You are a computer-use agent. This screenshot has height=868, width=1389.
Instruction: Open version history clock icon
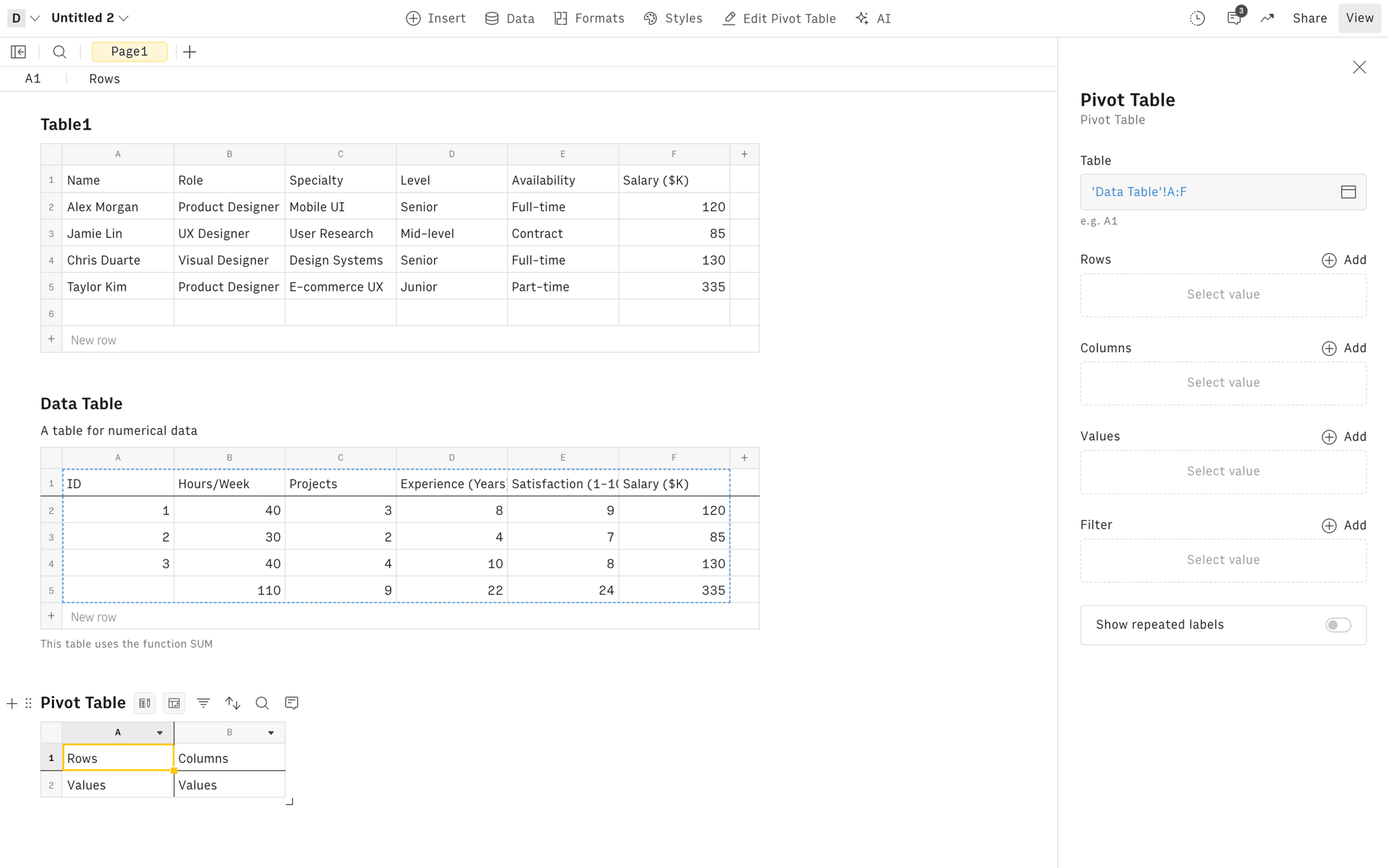[1197, 19]
